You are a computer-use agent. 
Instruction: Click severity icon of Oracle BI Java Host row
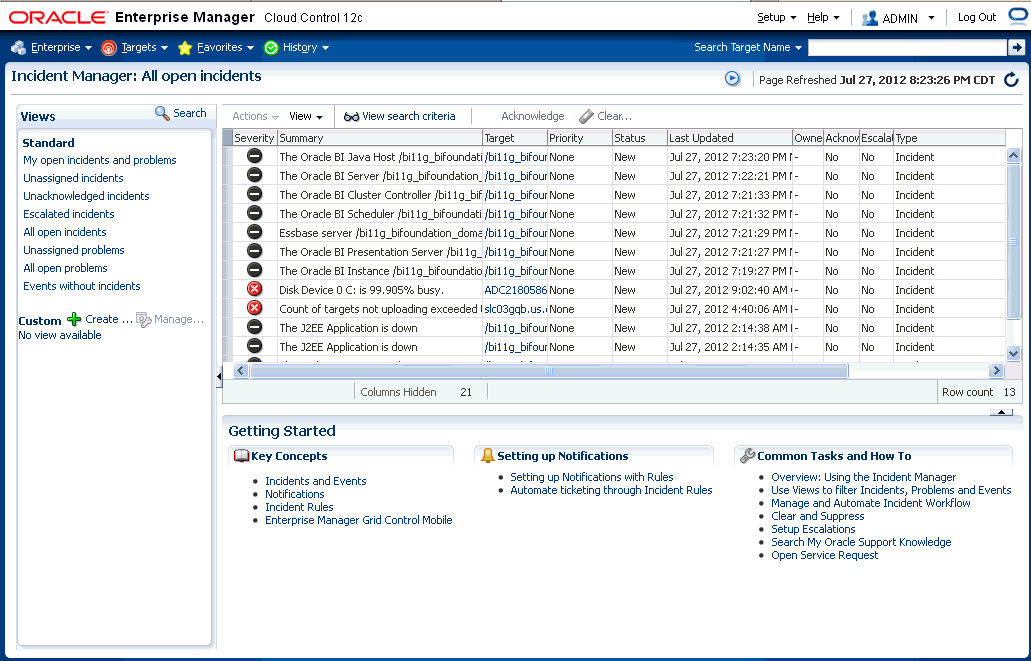[254, 157]
